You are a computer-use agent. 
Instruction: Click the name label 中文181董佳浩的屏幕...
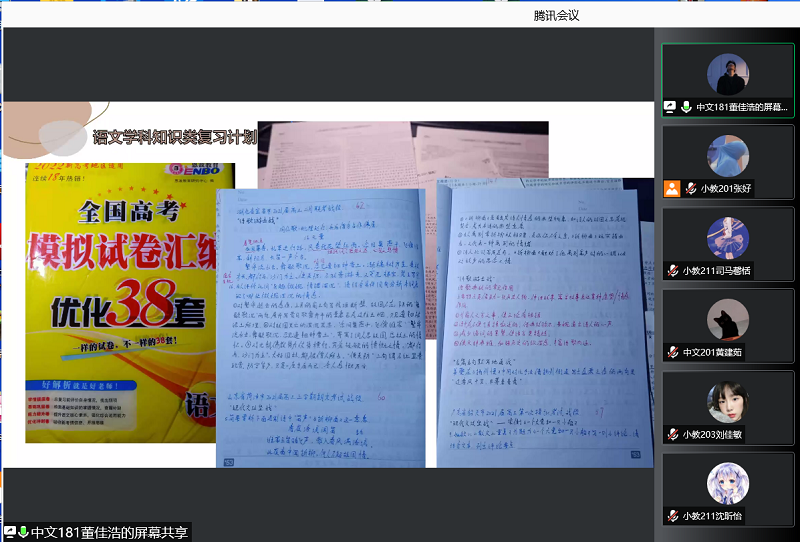pyautogui.click(x=742, y=107)
